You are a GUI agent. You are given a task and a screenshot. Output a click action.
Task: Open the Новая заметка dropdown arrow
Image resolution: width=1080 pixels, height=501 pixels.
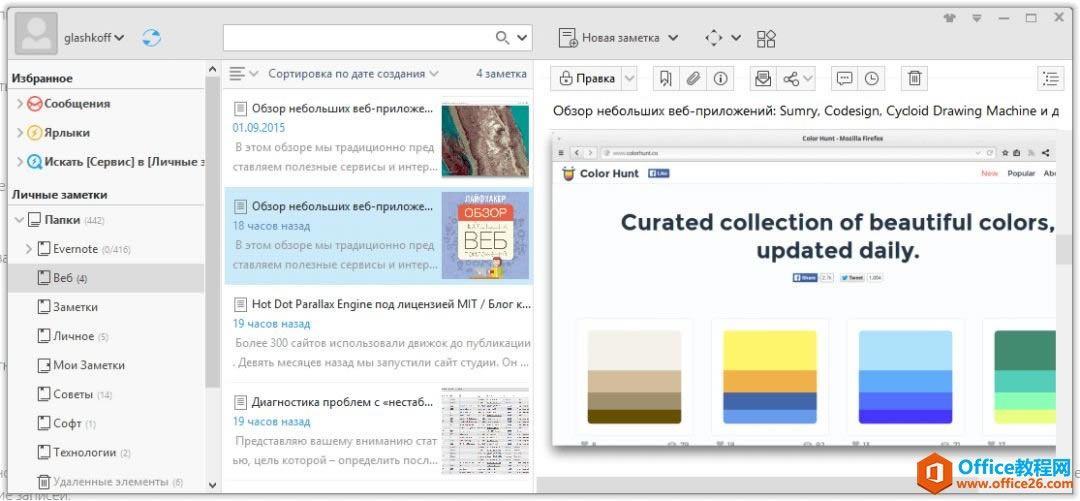point(673,38)
